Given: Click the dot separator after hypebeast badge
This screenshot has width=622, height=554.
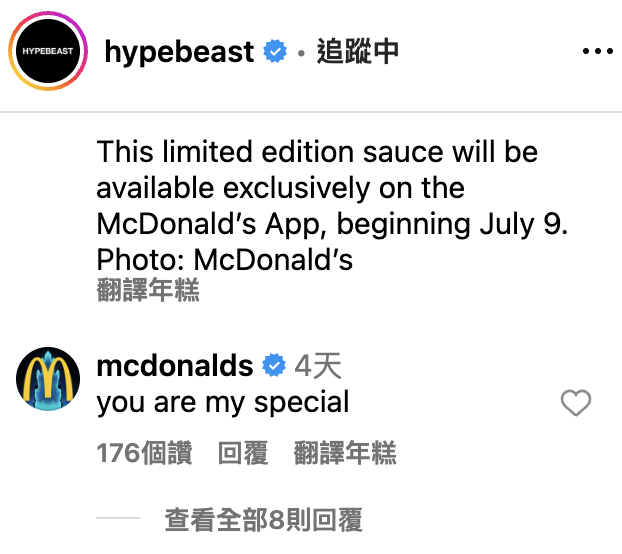Looking at the screenshot, I should (x=301, y=52).
